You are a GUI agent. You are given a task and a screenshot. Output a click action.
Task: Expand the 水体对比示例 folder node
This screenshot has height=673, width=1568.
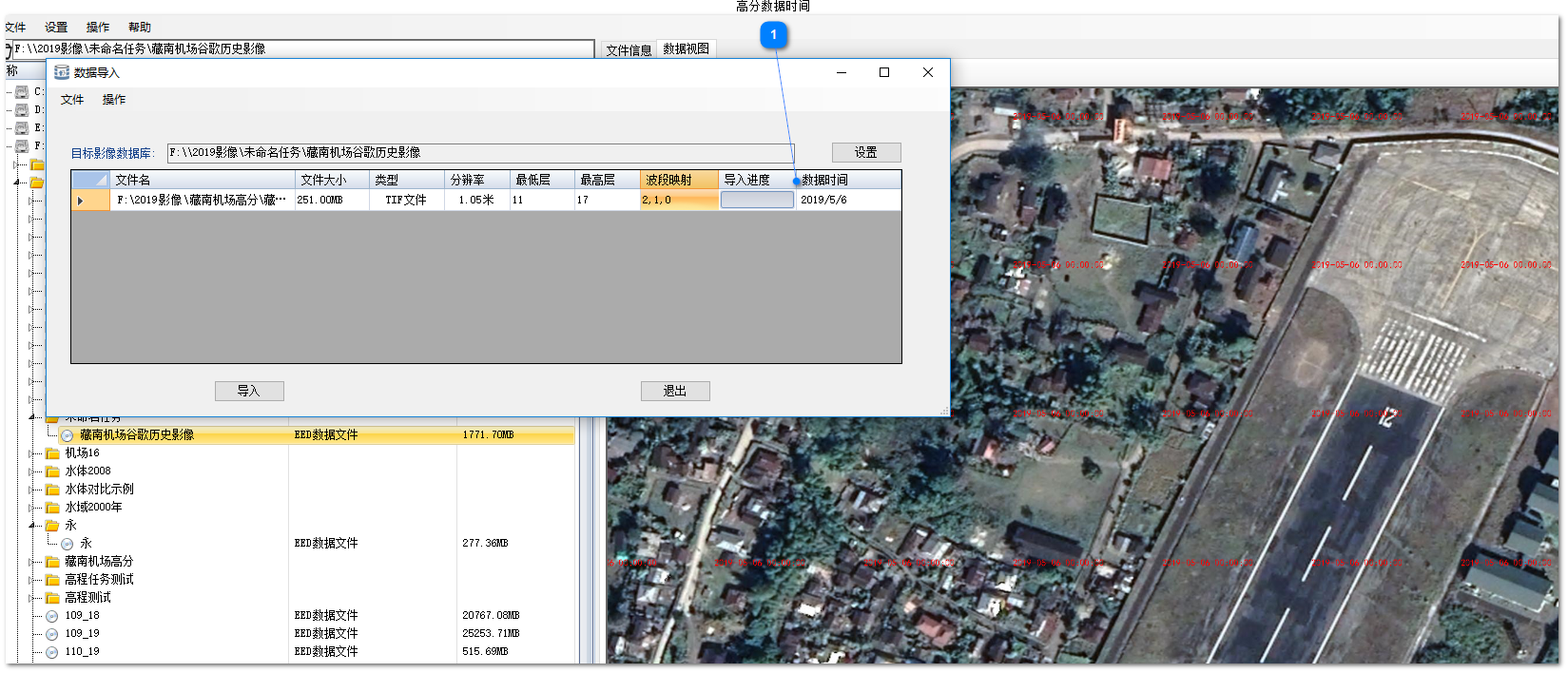(32, 490)
